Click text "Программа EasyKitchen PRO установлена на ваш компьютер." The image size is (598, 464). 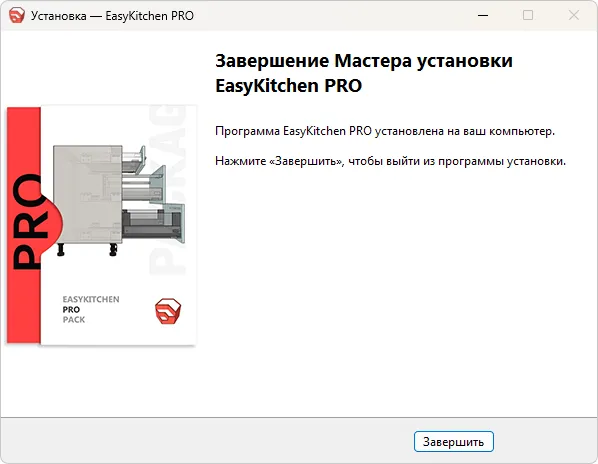tap(385, 131)
